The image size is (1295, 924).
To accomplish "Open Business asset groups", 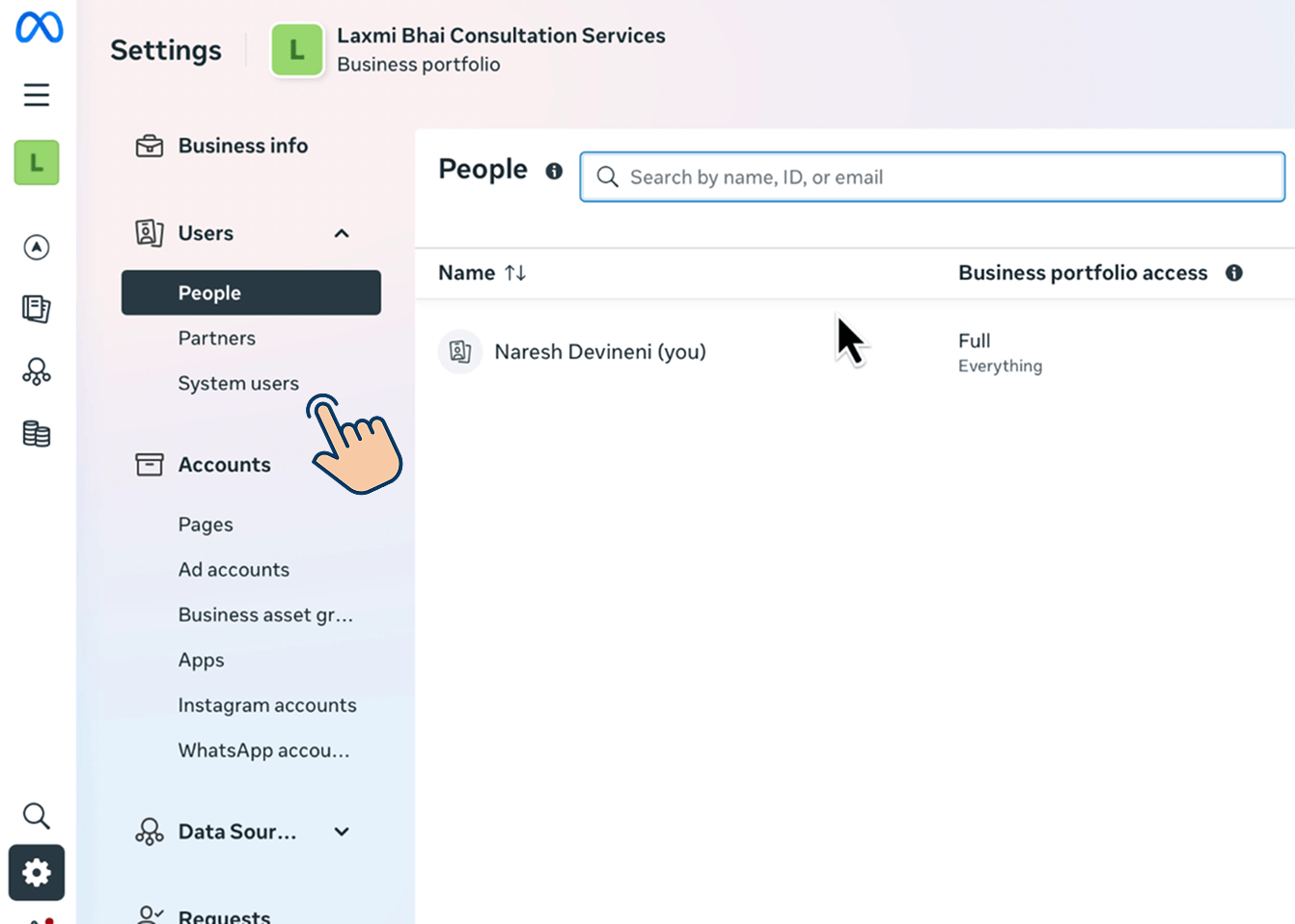I will pos(265,614).
